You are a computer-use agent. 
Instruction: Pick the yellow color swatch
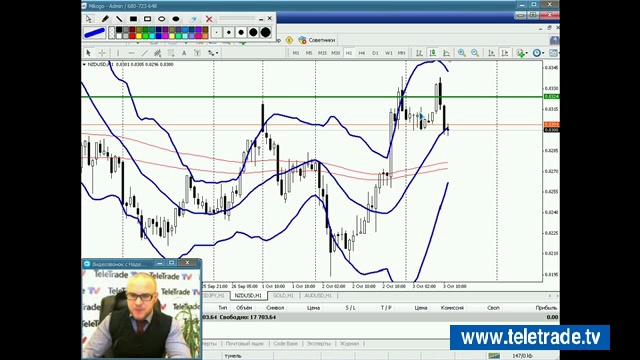(x=139, y=36)
